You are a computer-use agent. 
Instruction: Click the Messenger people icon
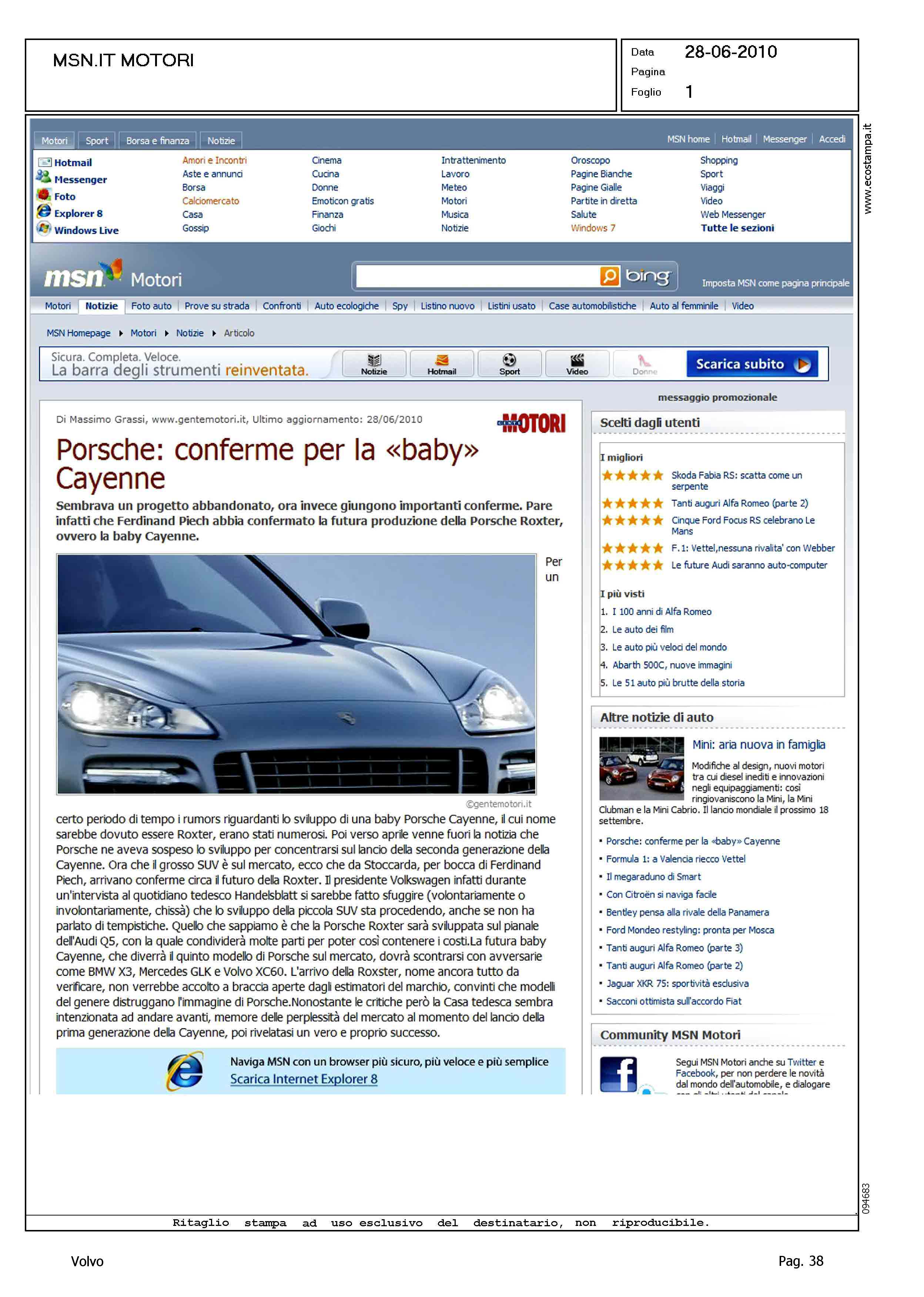coord(43,177)
